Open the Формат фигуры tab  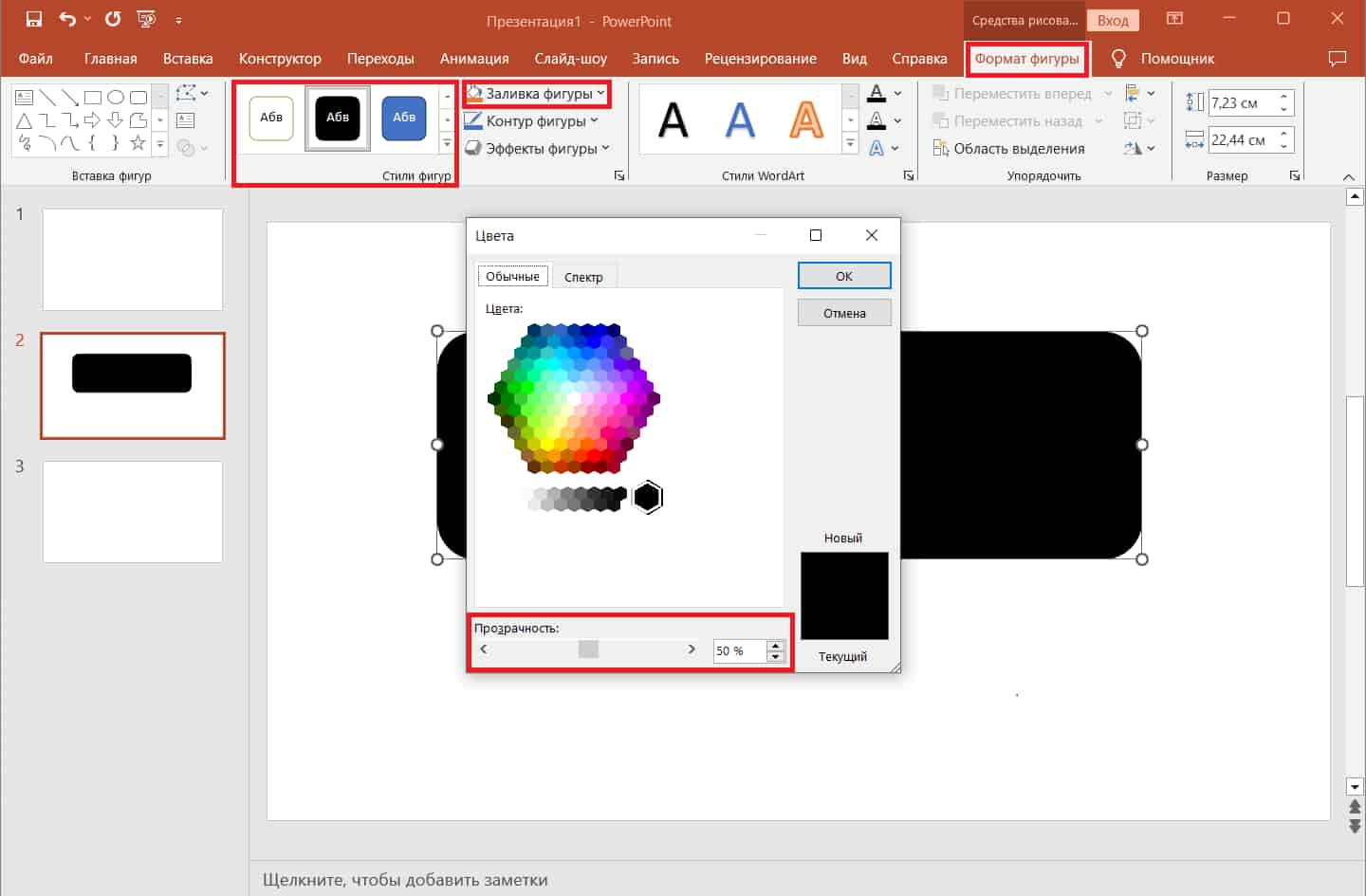coord(1026,59)
